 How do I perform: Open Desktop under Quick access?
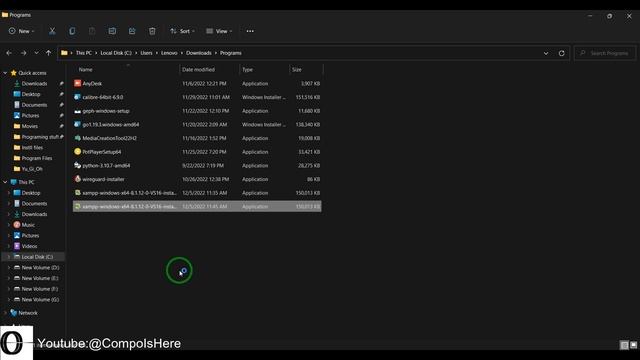(31, 94)
